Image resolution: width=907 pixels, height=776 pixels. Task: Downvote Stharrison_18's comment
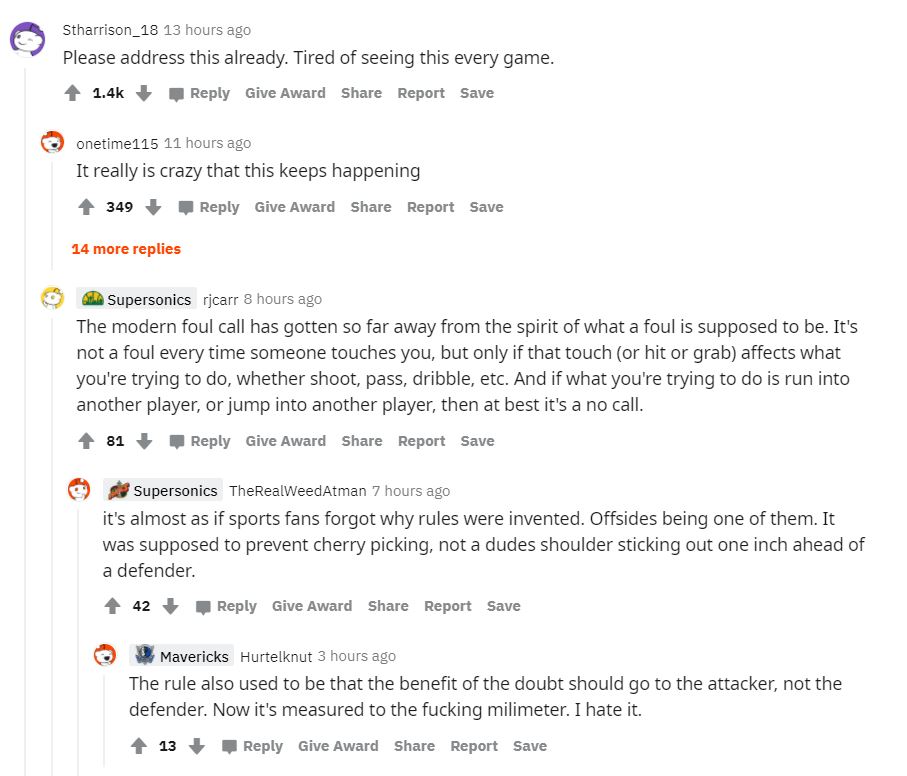pos(143,93)
